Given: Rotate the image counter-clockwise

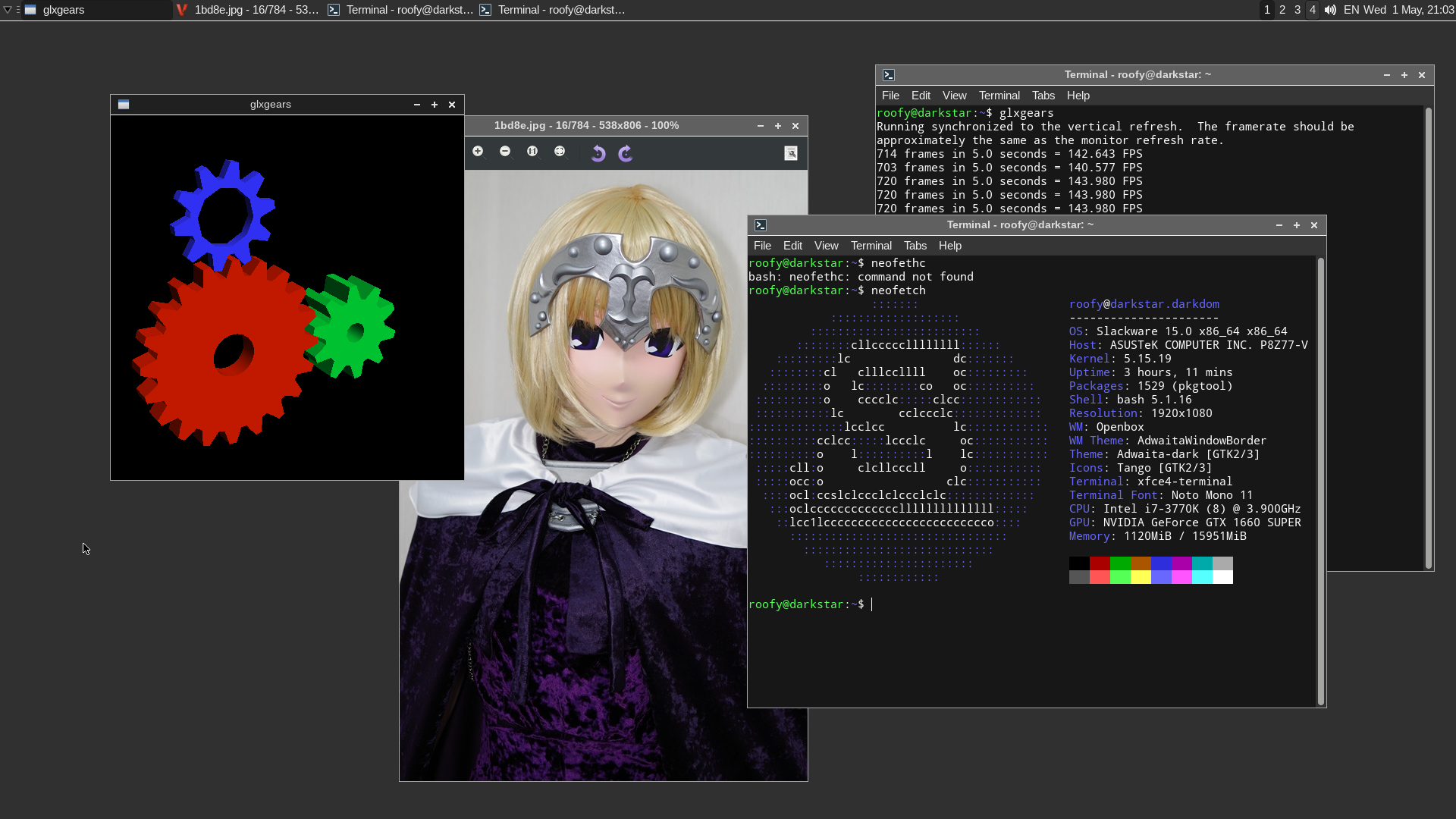Looking at the screenshot, I should (598, 153).
